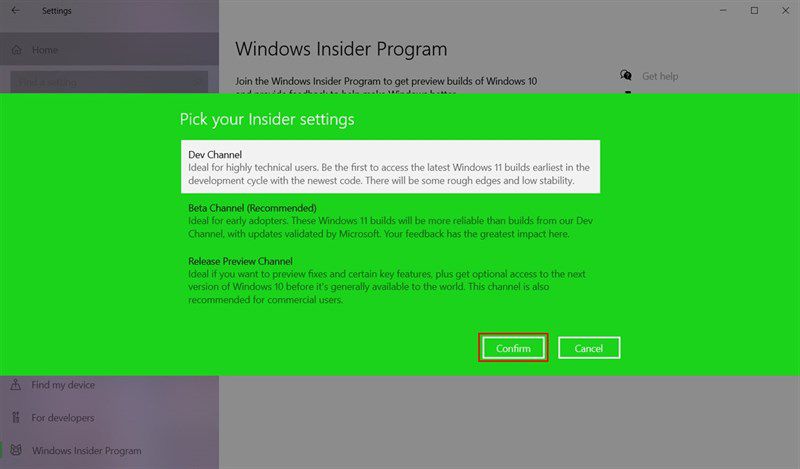Select the Dev Channel option

point(390,167)
